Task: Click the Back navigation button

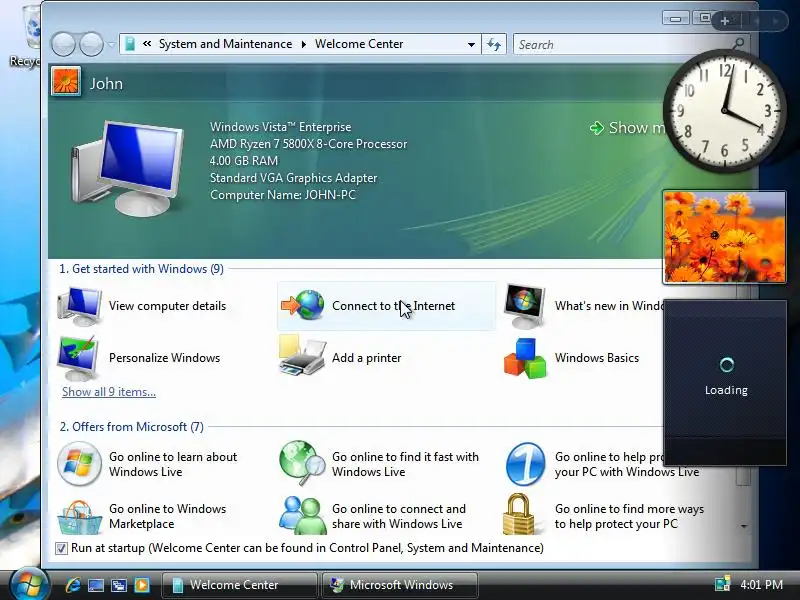Action: coord(63,44)
